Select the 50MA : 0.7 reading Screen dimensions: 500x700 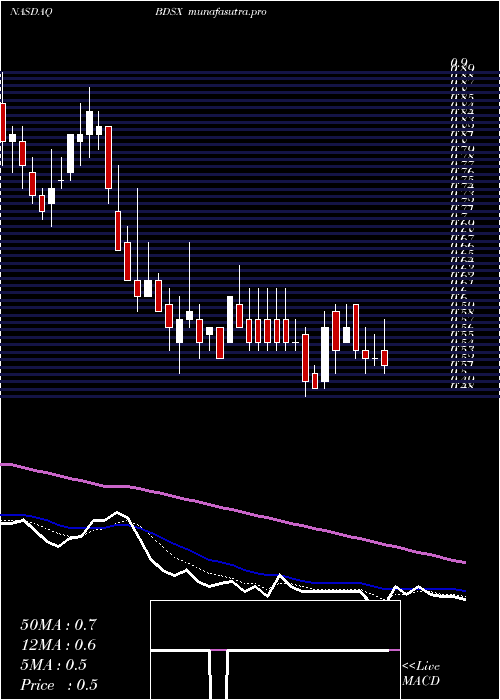pos(58,625)
